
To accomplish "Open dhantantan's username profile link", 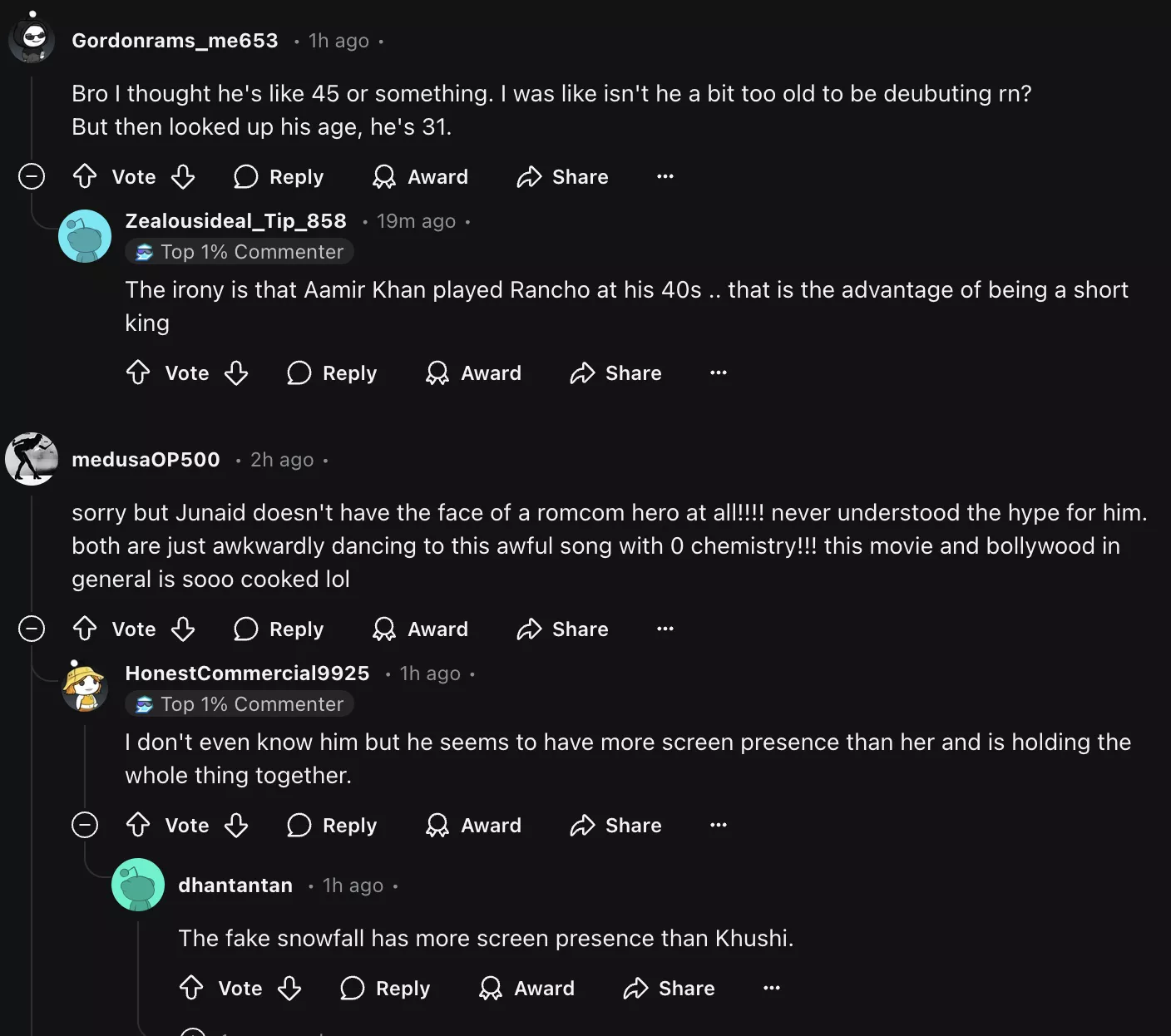I will tap(235, 885).
